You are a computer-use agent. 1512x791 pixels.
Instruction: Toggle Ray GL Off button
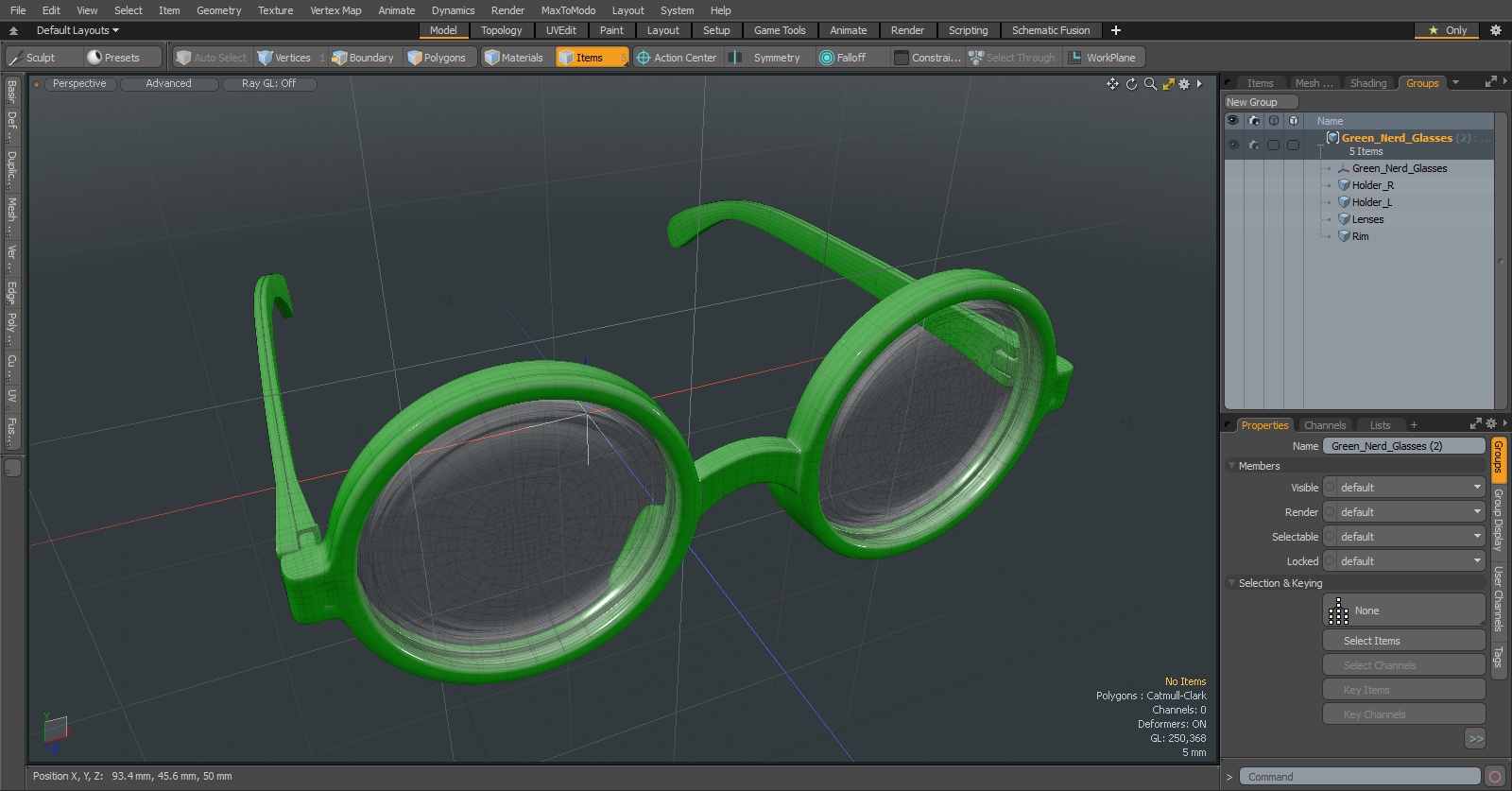pyautogui.click(x=268, y=84)
